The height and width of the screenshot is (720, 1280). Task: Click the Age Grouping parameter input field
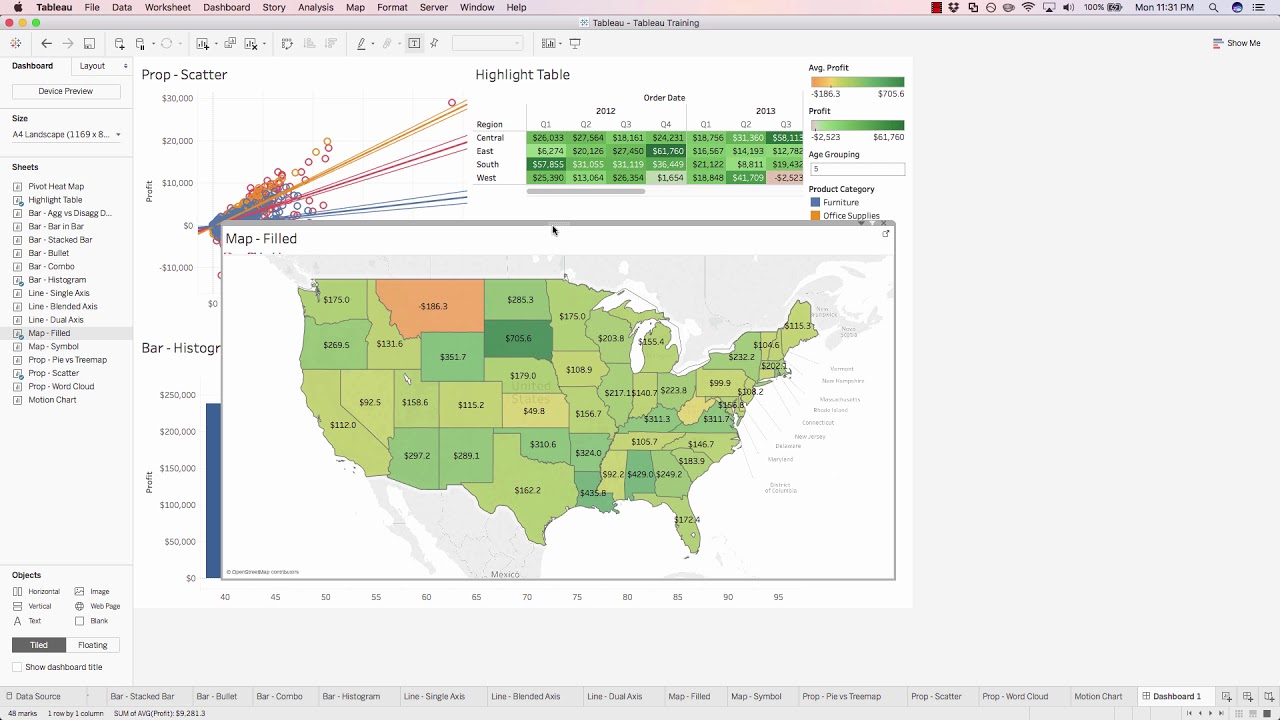pos(857,169)
